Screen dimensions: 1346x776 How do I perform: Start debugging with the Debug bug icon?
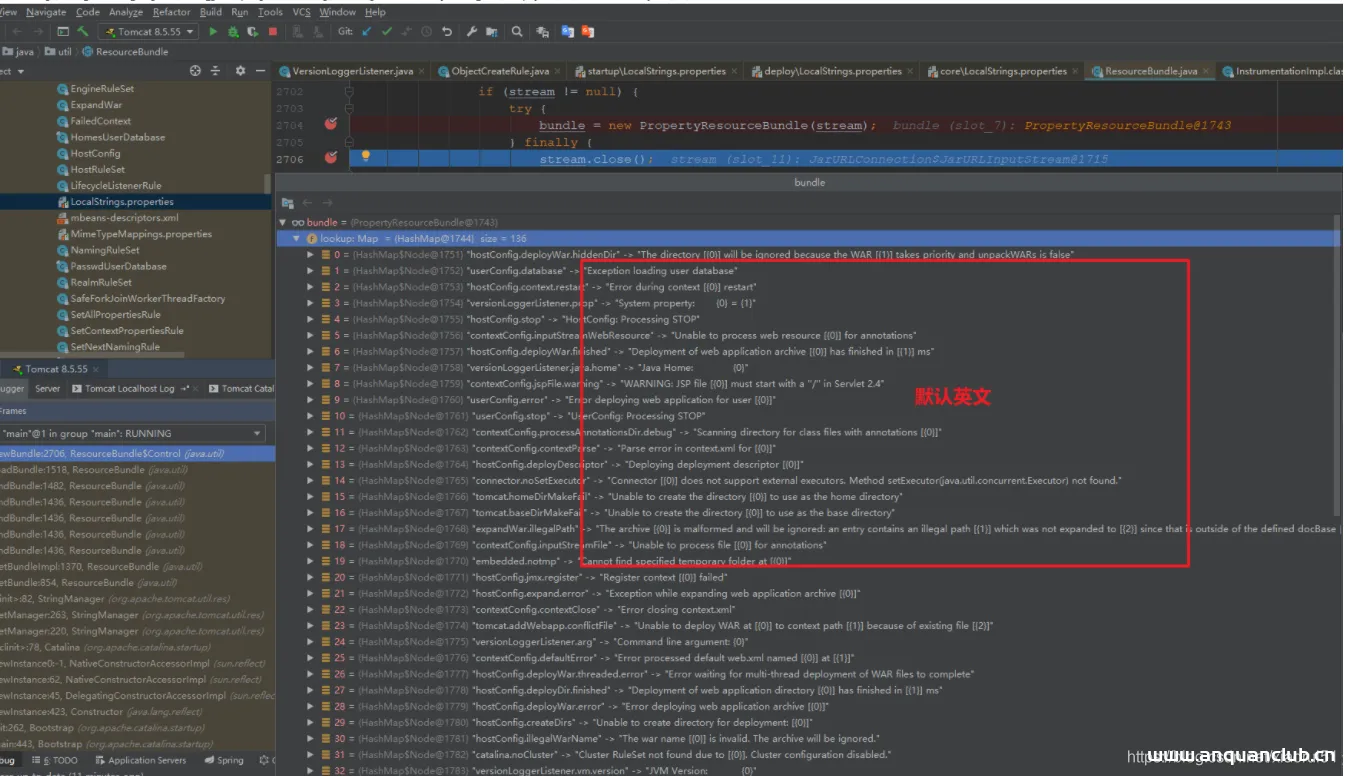point(233,32)
